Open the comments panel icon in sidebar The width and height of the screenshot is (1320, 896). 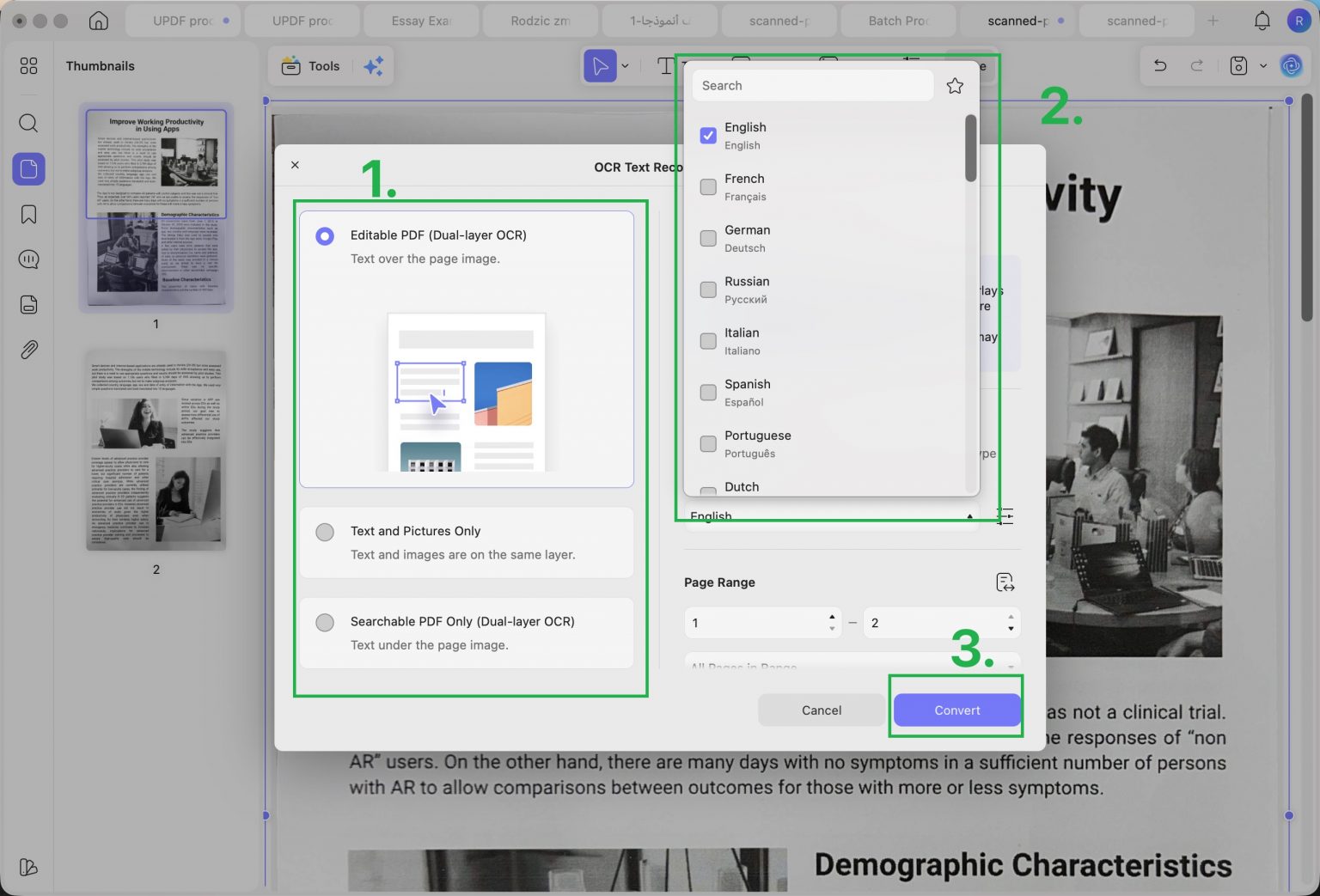[x=28, y=259]
